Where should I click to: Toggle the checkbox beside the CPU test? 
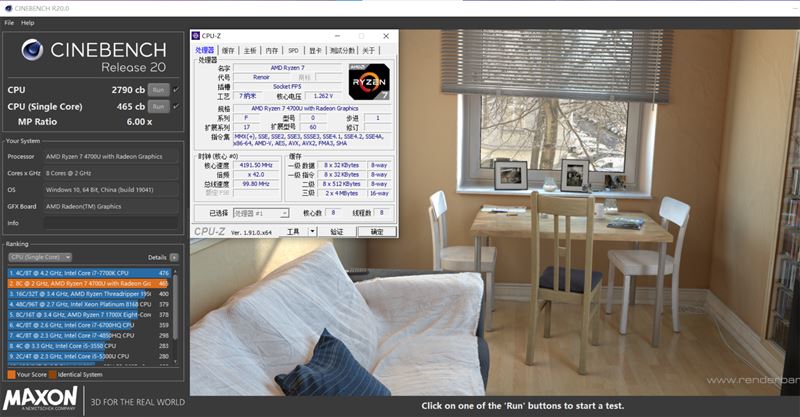(x=176, y=90)
